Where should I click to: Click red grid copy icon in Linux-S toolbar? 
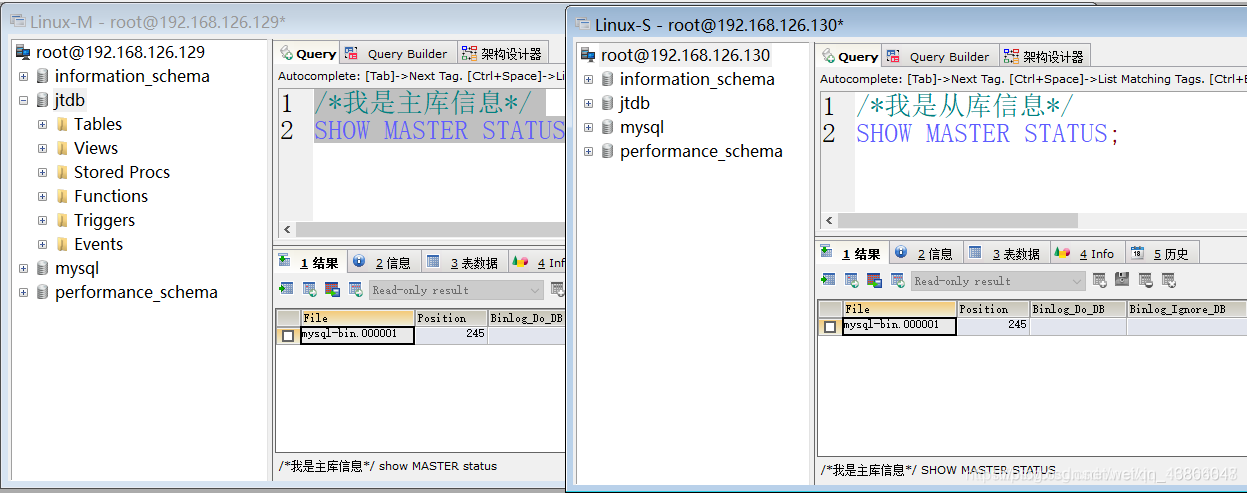874,281
